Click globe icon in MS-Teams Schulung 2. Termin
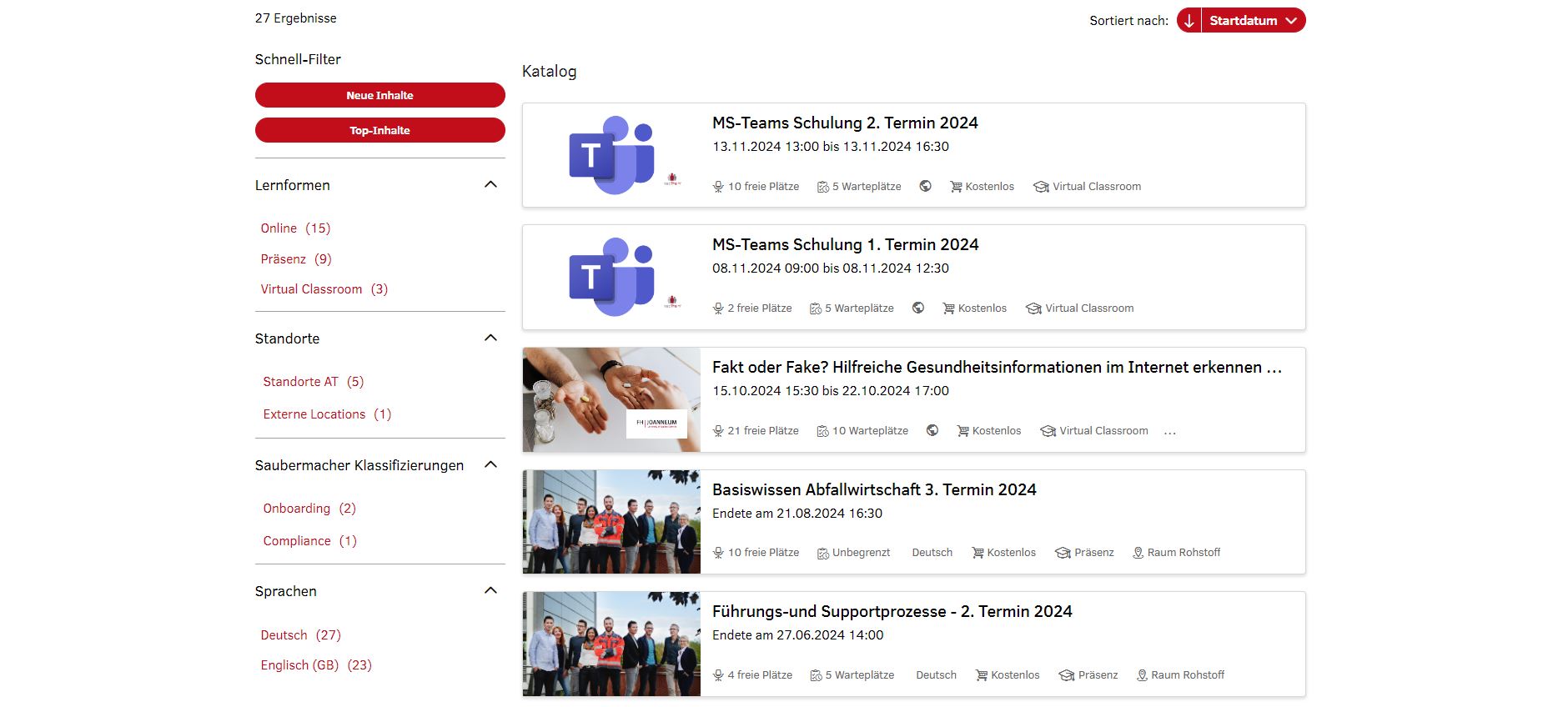This screenshot has width=1568, height=707. pyautogui.click(x=925, y=186)
